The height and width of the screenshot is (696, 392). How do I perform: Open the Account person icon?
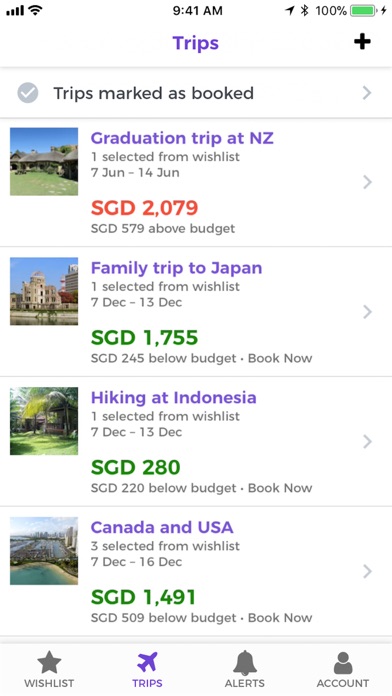click(x=343, y=663)
